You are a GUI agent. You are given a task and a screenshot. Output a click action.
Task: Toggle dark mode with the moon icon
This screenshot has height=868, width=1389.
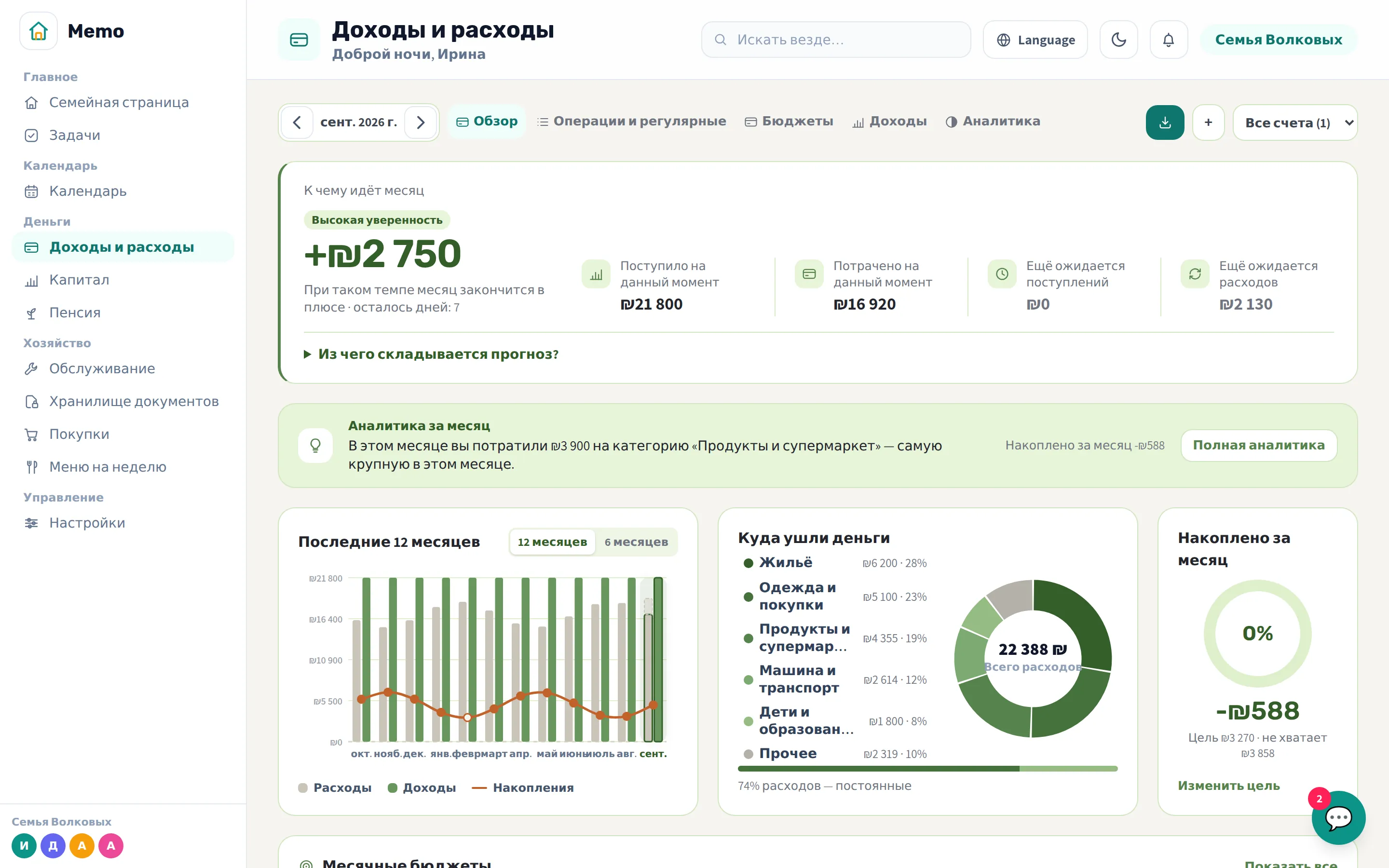point(1118,40)
